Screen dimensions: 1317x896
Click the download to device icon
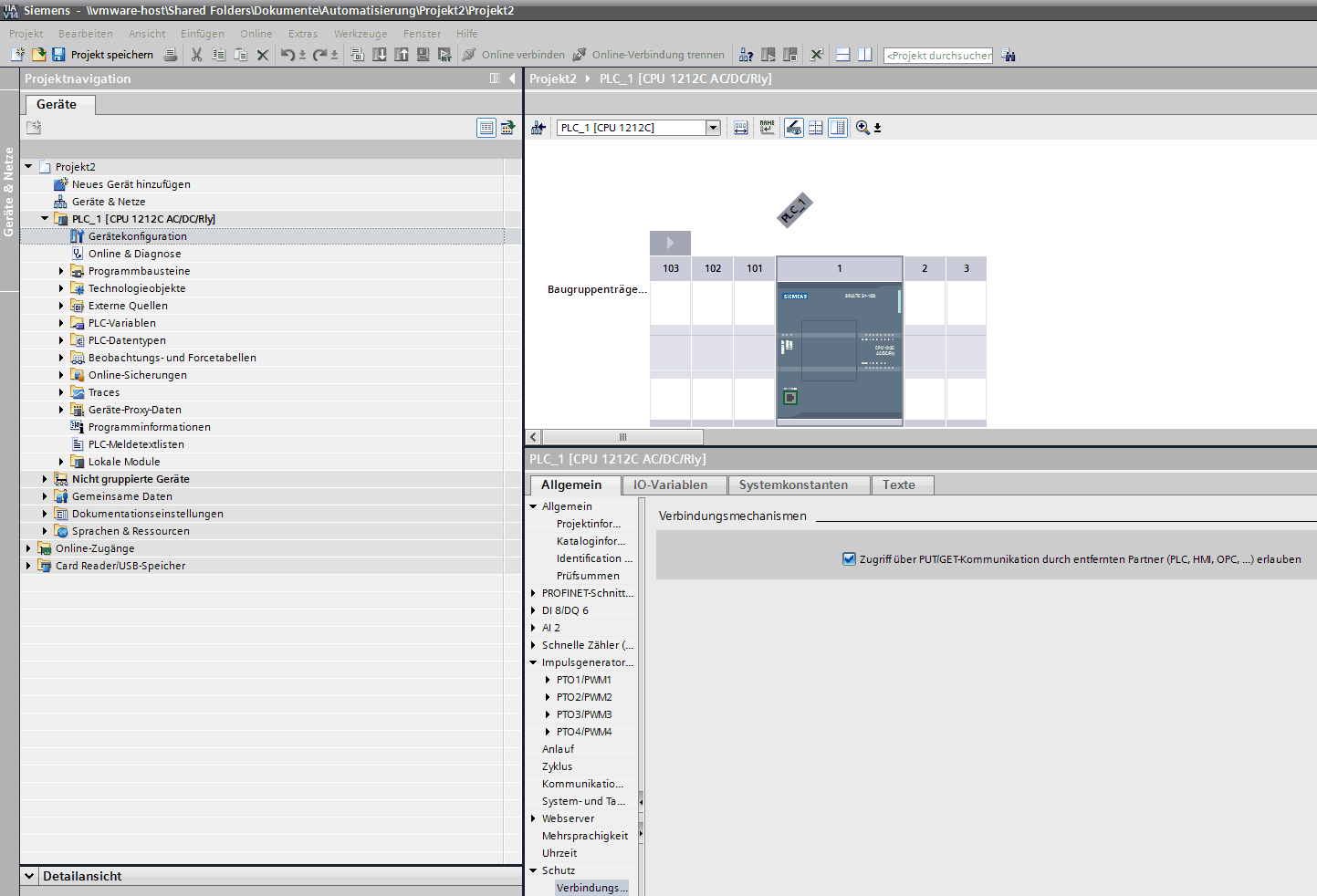(x=380, y=55)
